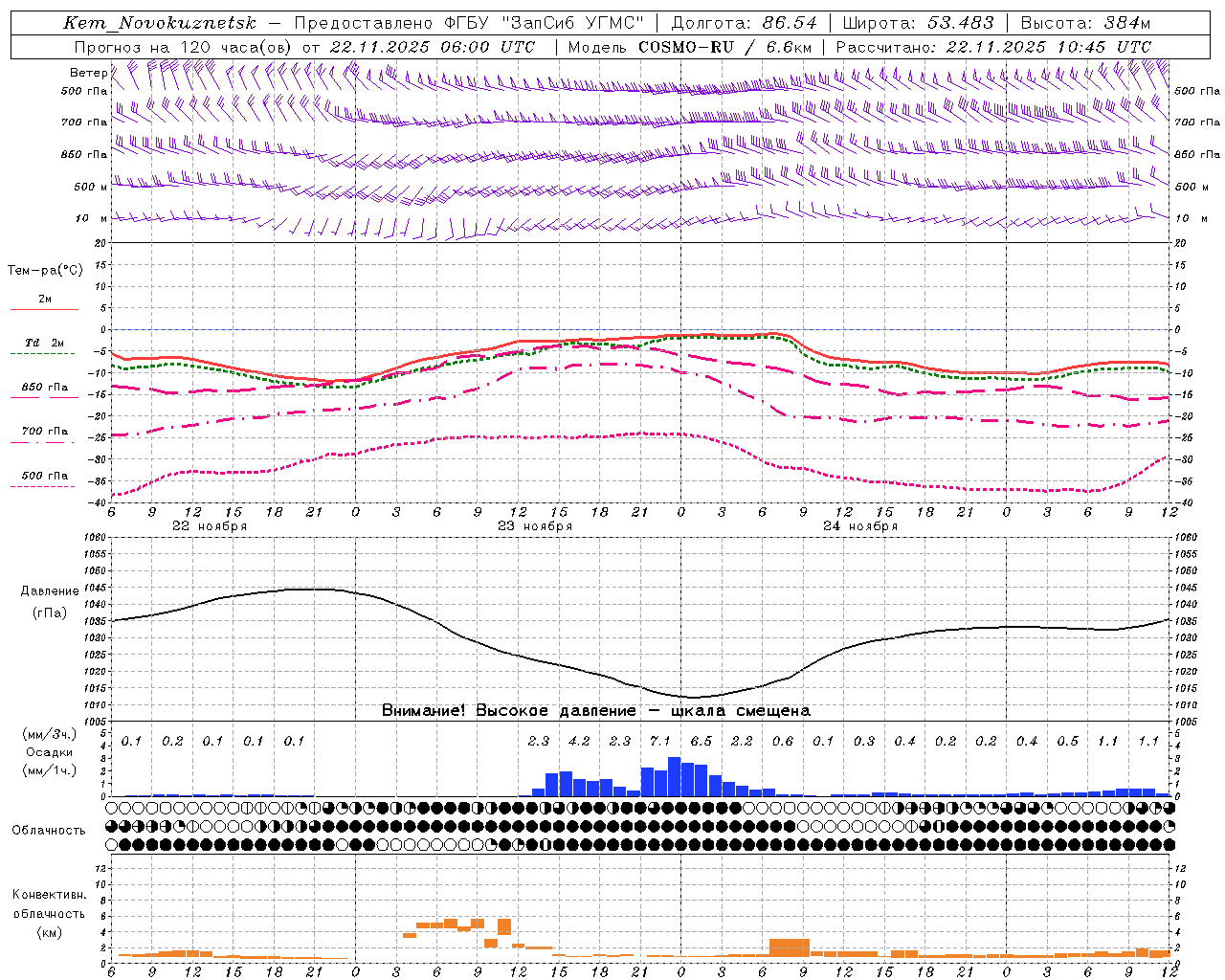Click the 0.5 precipitation value

[1067, 741]
